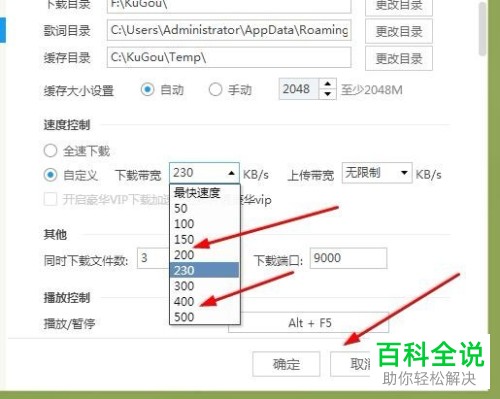500x399 pixels.
Task: Click the 播放控制 section heading
Action: (x=67, y=297)
